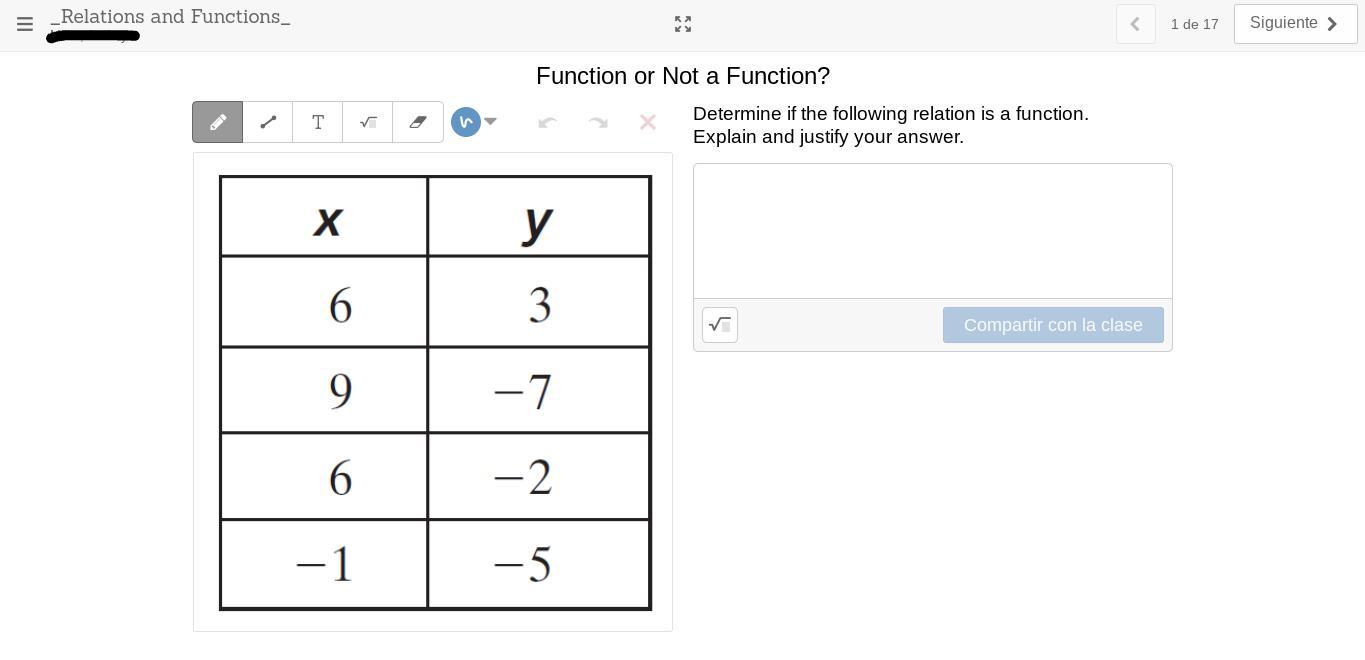Click the −7 cell in the table
1365x660 pixels.
(538, 391)
